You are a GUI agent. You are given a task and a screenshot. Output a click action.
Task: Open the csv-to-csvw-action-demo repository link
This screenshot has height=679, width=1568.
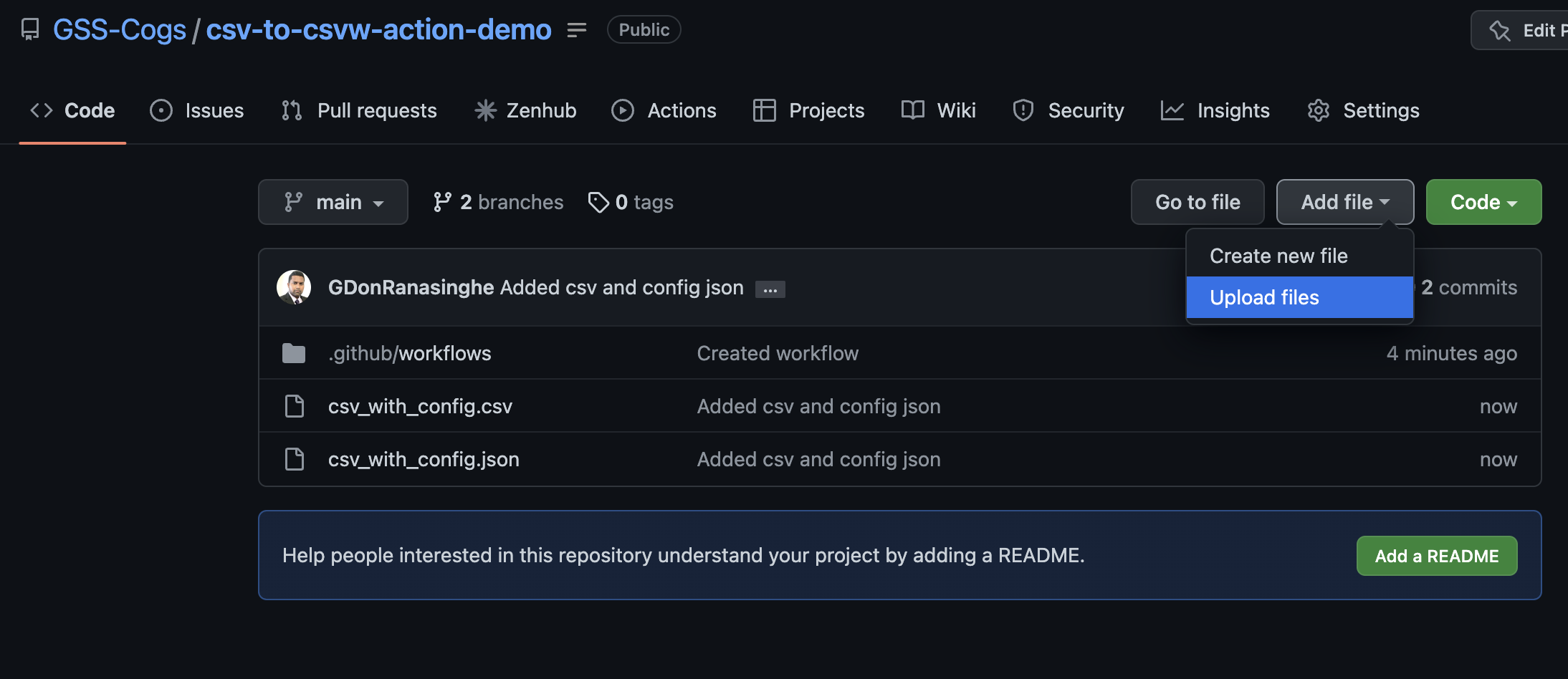point(378,29)
